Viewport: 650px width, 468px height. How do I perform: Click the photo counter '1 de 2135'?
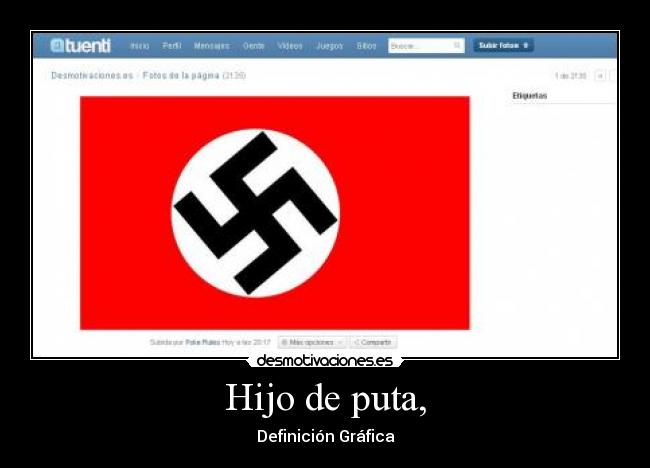tap(570, 76)
